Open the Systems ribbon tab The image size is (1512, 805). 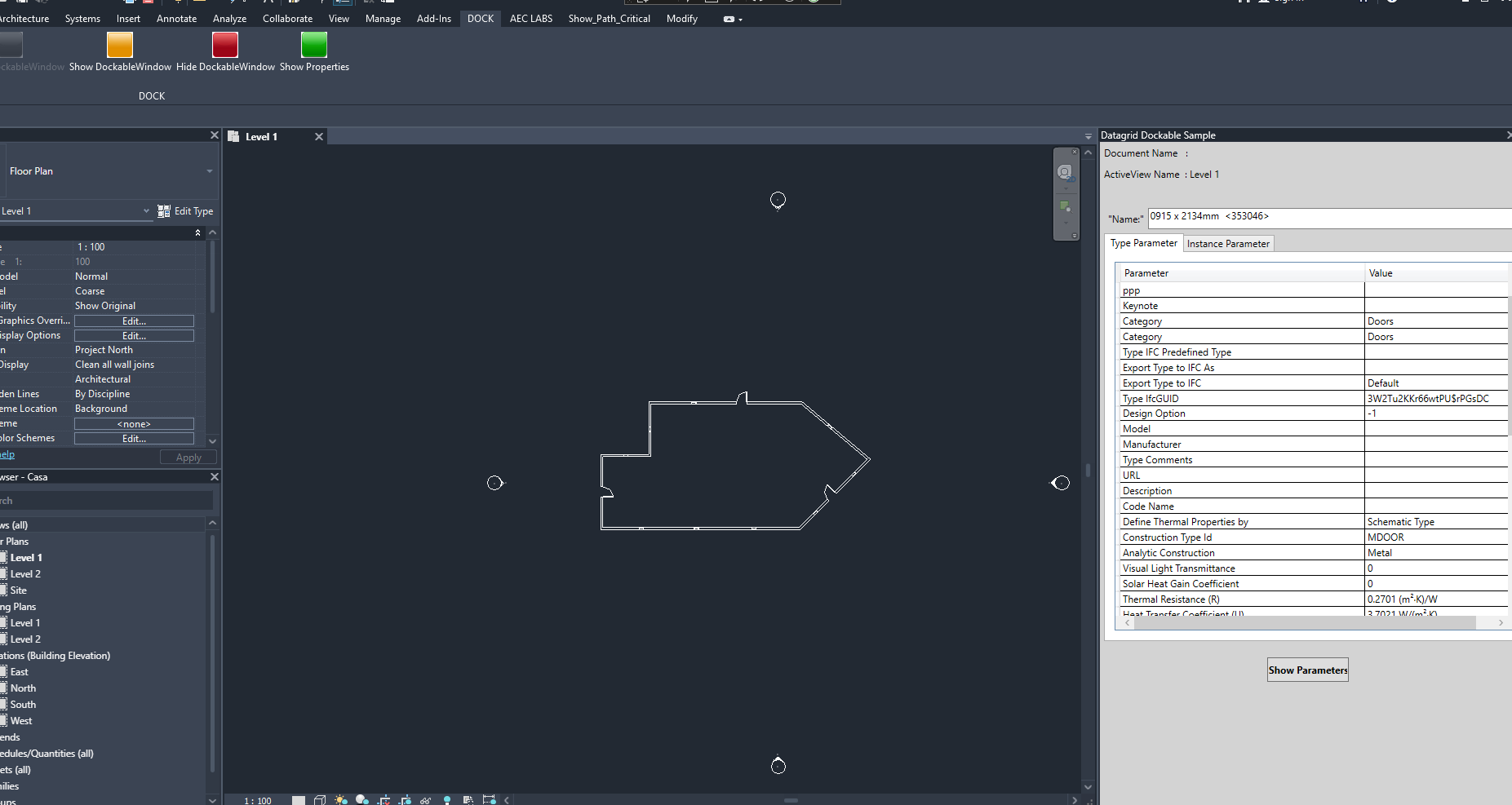pos(82,19)
